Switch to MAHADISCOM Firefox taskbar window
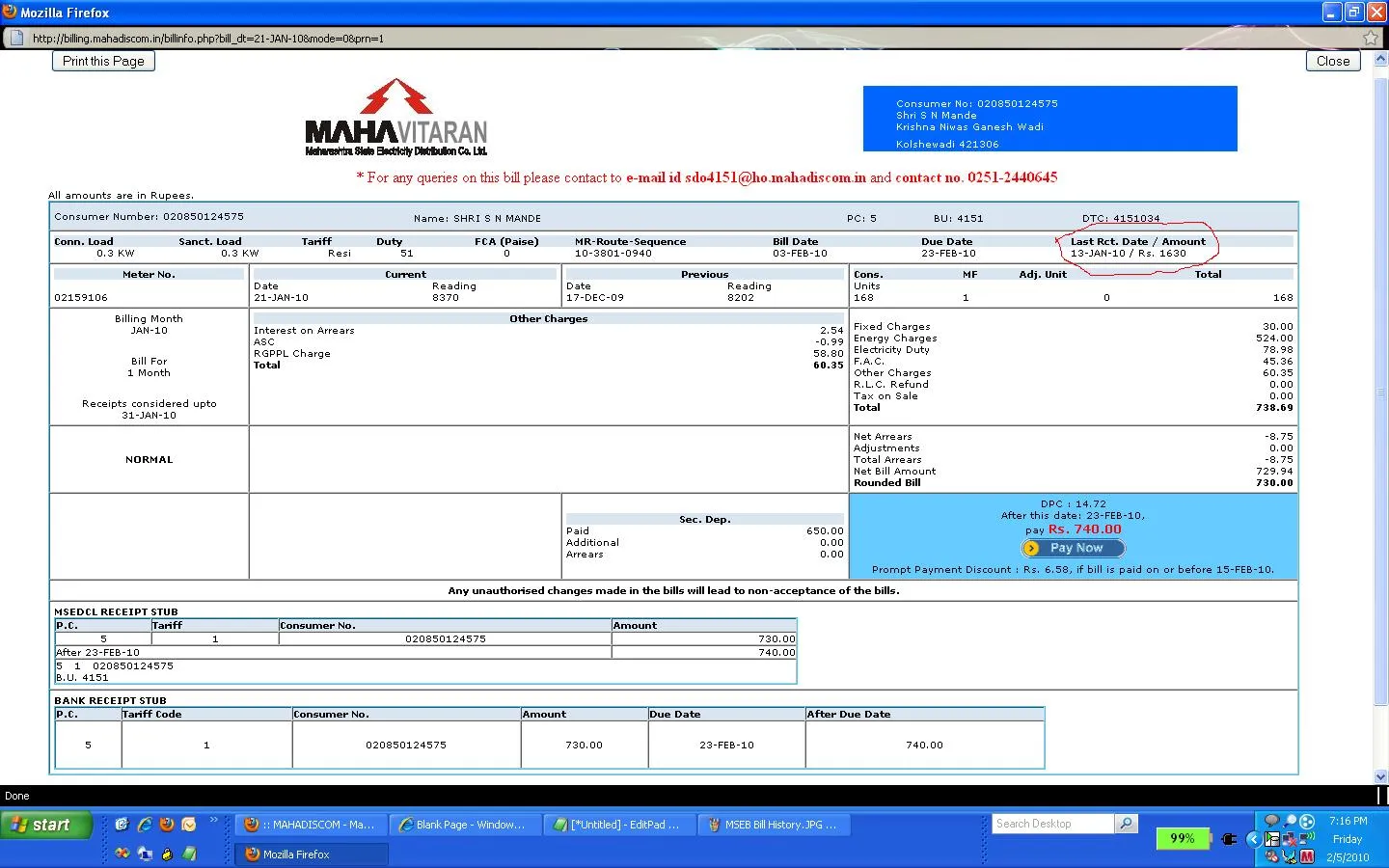 [x=311, y=825]
